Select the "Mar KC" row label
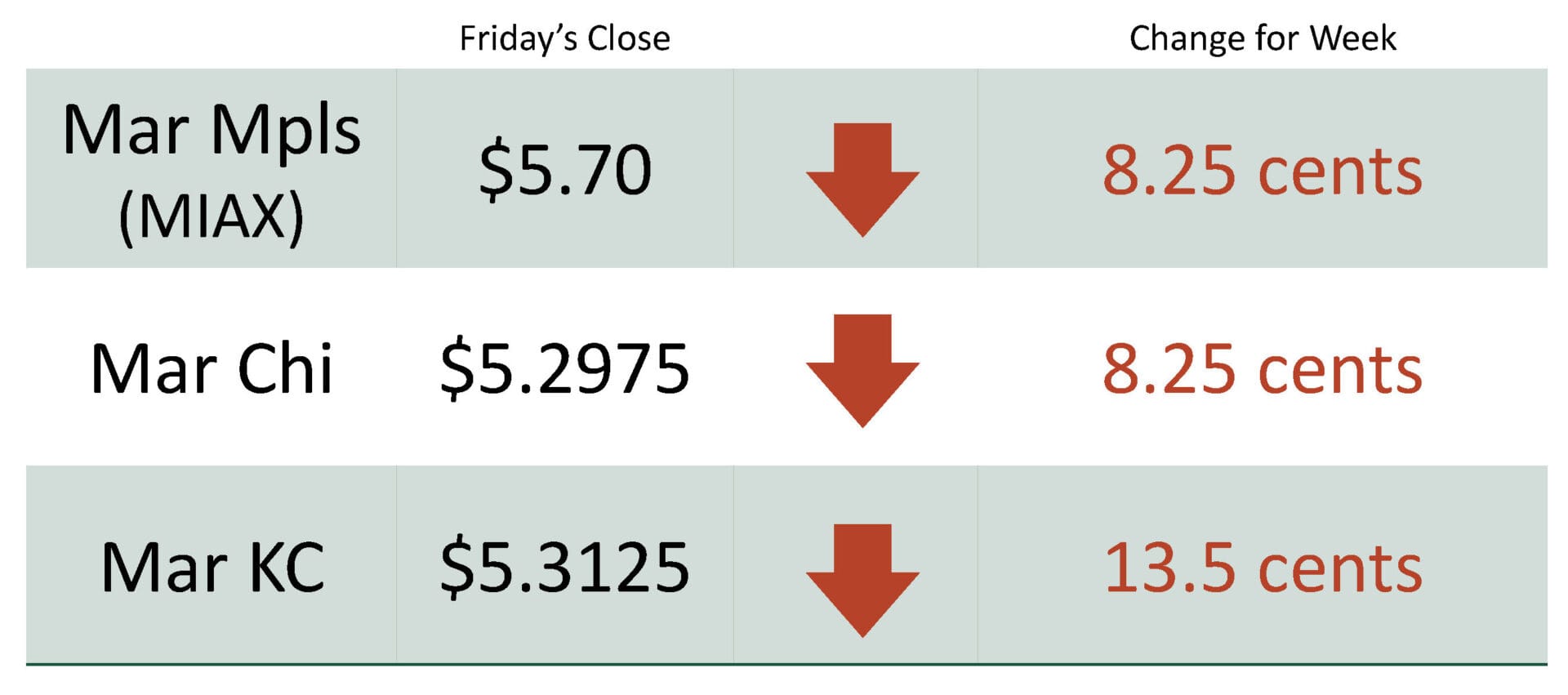Screen dimensions: 1568x695 point(212,568)
